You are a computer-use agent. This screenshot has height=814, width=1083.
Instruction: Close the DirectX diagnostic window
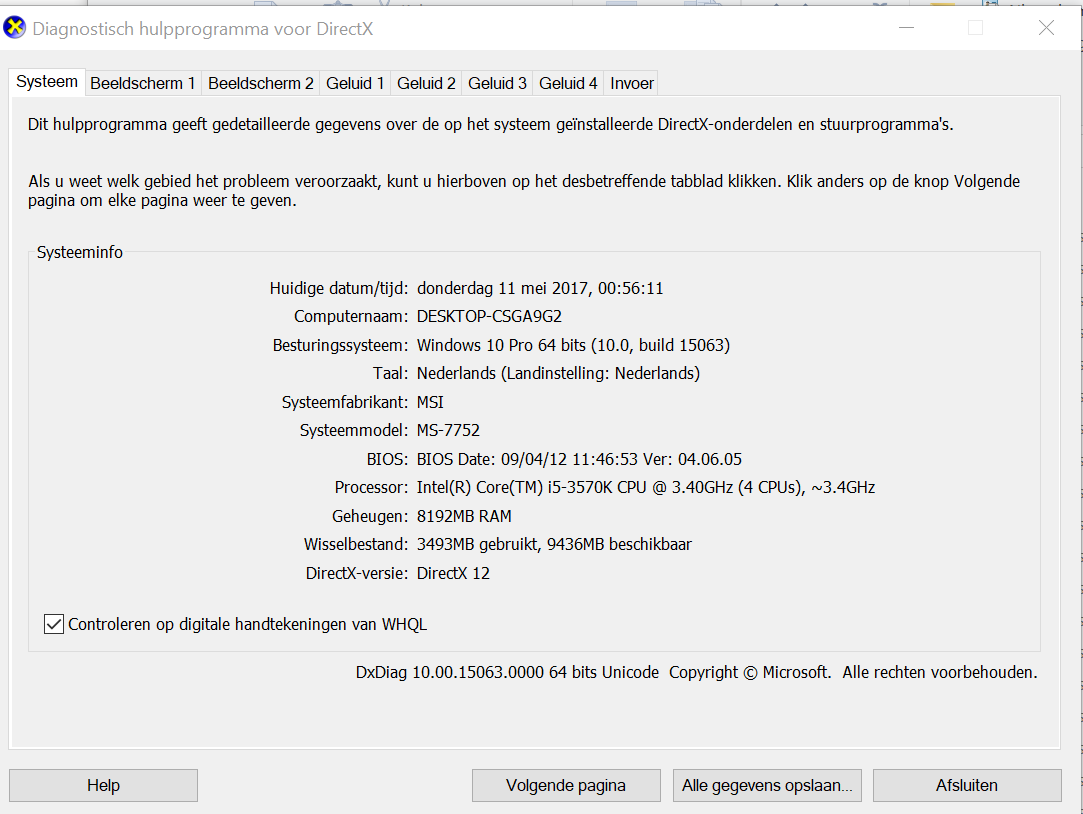1046,28
